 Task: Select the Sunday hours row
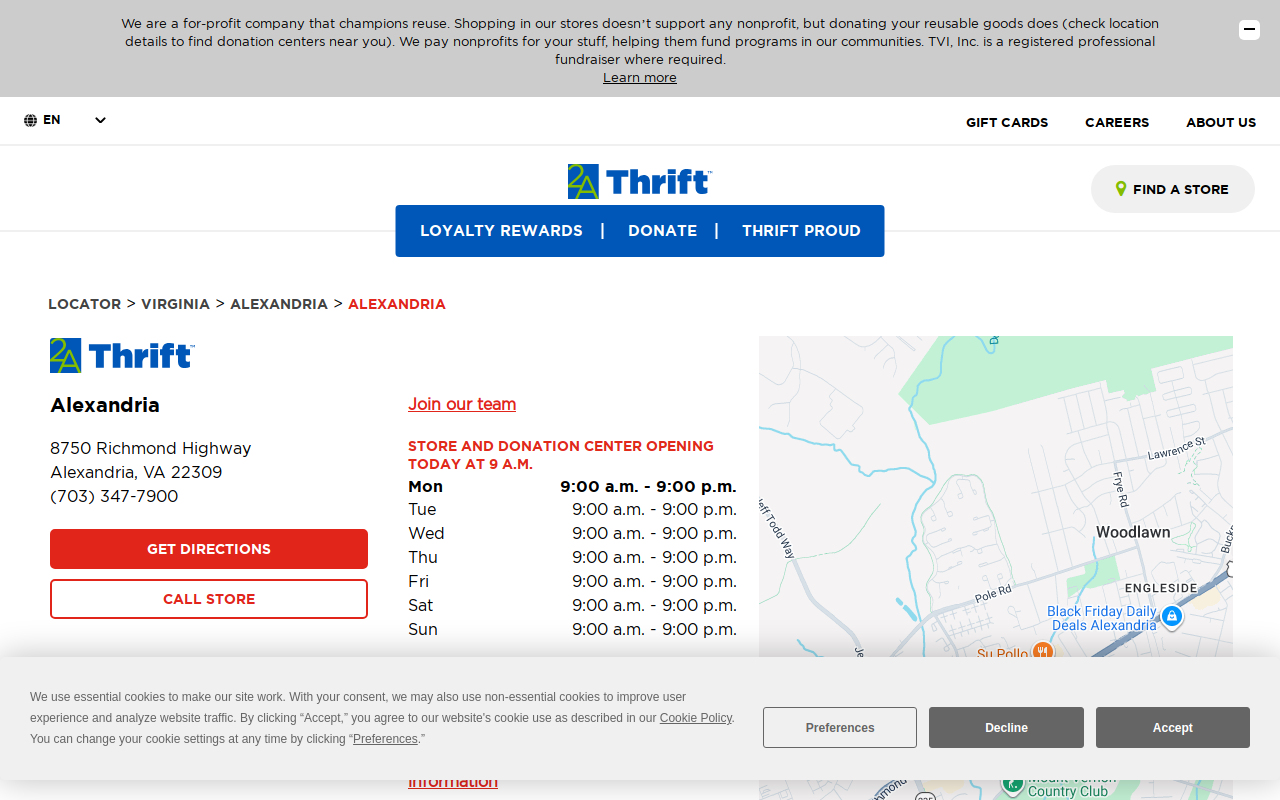tap(572, 630)
